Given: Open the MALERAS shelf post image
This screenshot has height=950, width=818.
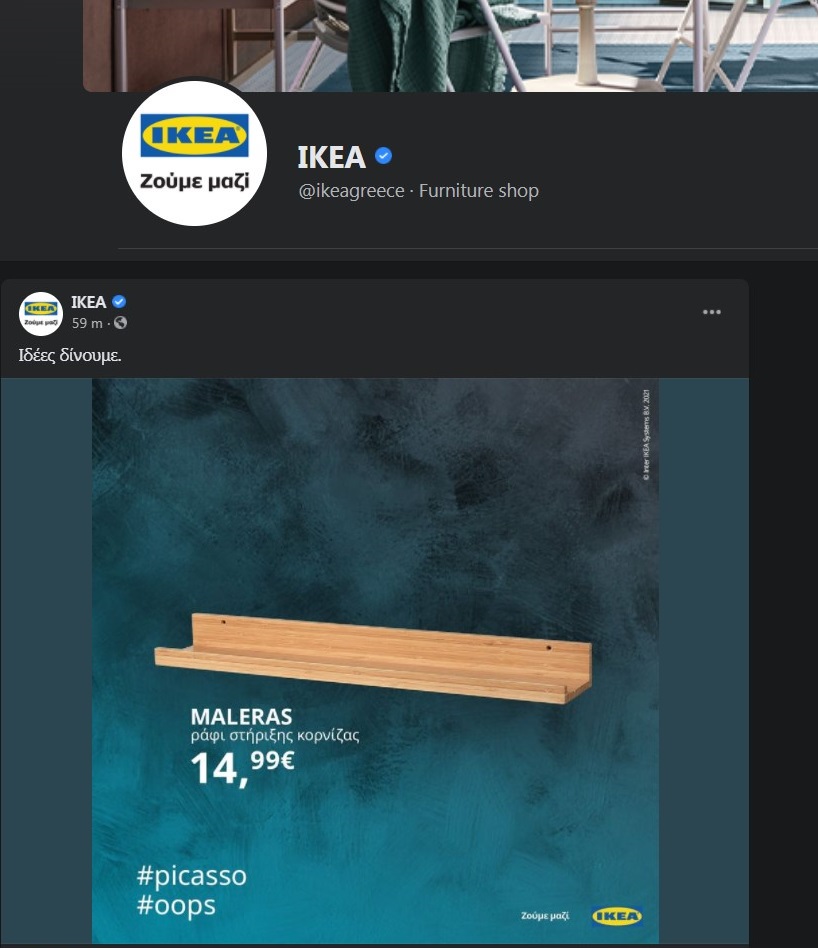Looking at the screenshot, I should (x=375, y=661).
